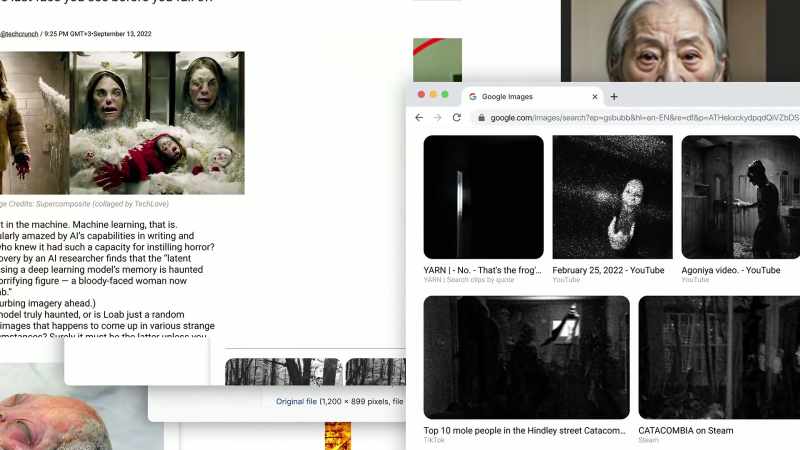Go forward in the Google Images browser

point(437,117)
